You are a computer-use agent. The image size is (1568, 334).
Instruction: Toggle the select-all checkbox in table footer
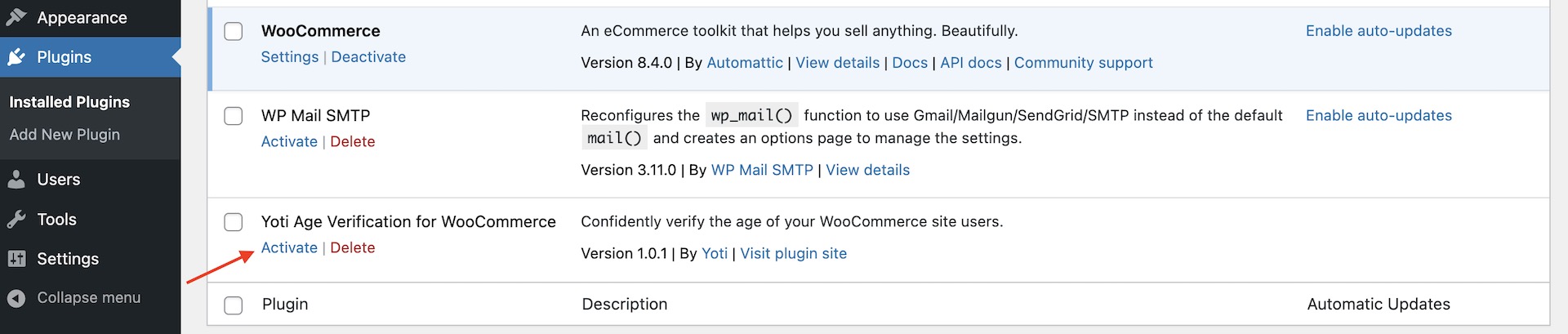point(234,305)
